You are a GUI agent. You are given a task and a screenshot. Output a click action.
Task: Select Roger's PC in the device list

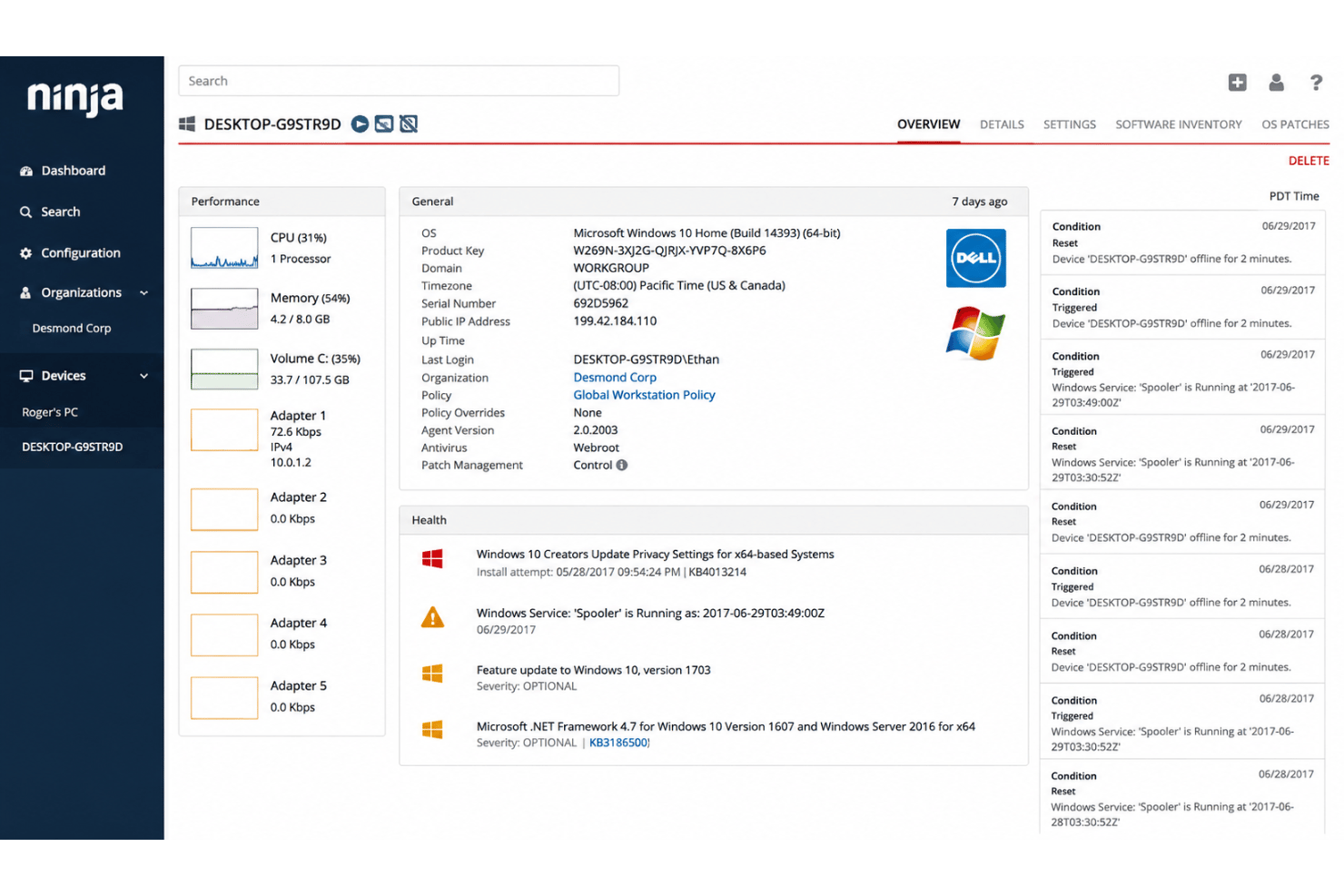(x=50, y=412)
